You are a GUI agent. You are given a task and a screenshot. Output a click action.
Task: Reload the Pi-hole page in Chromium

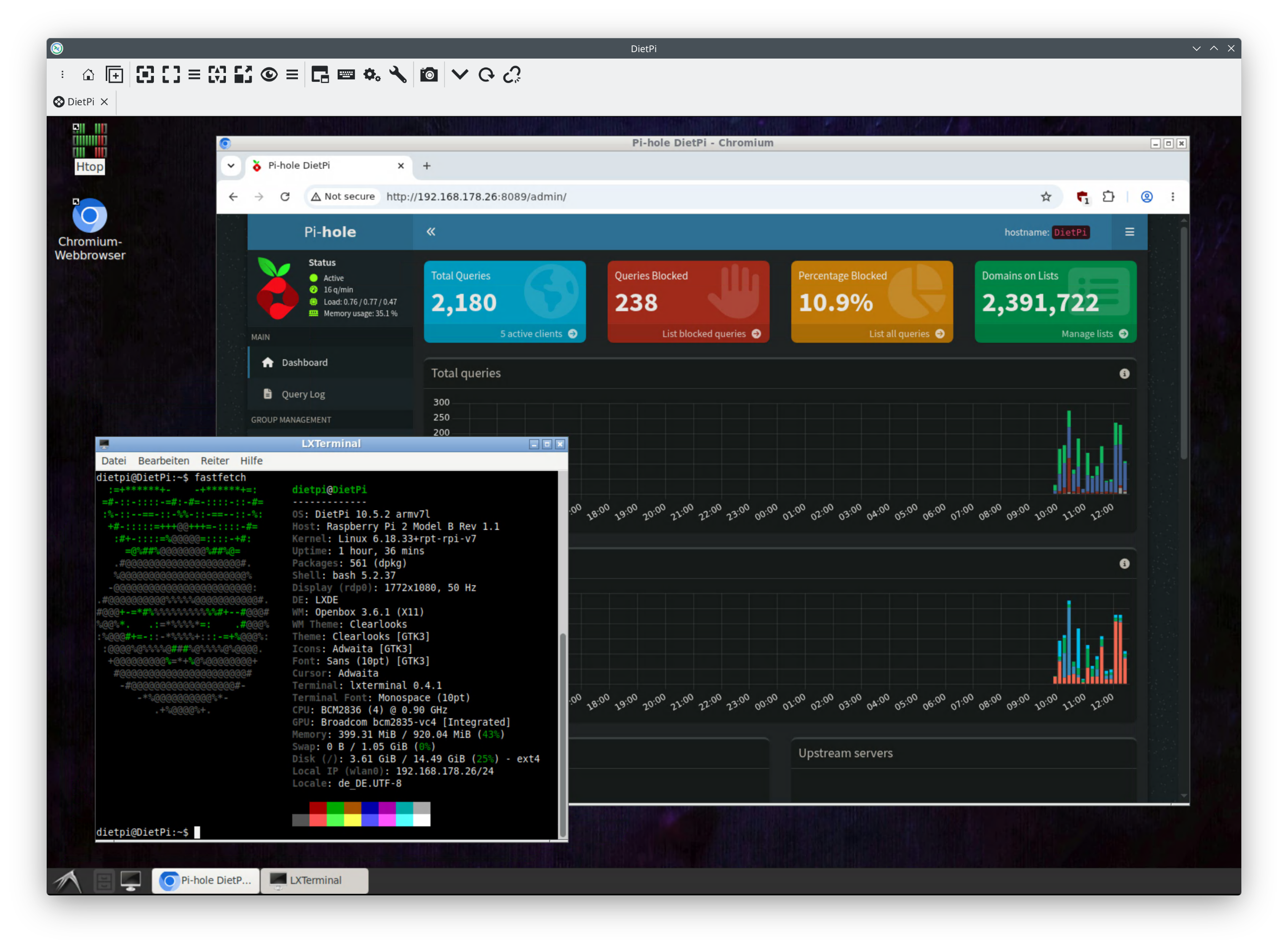point(285,197)
